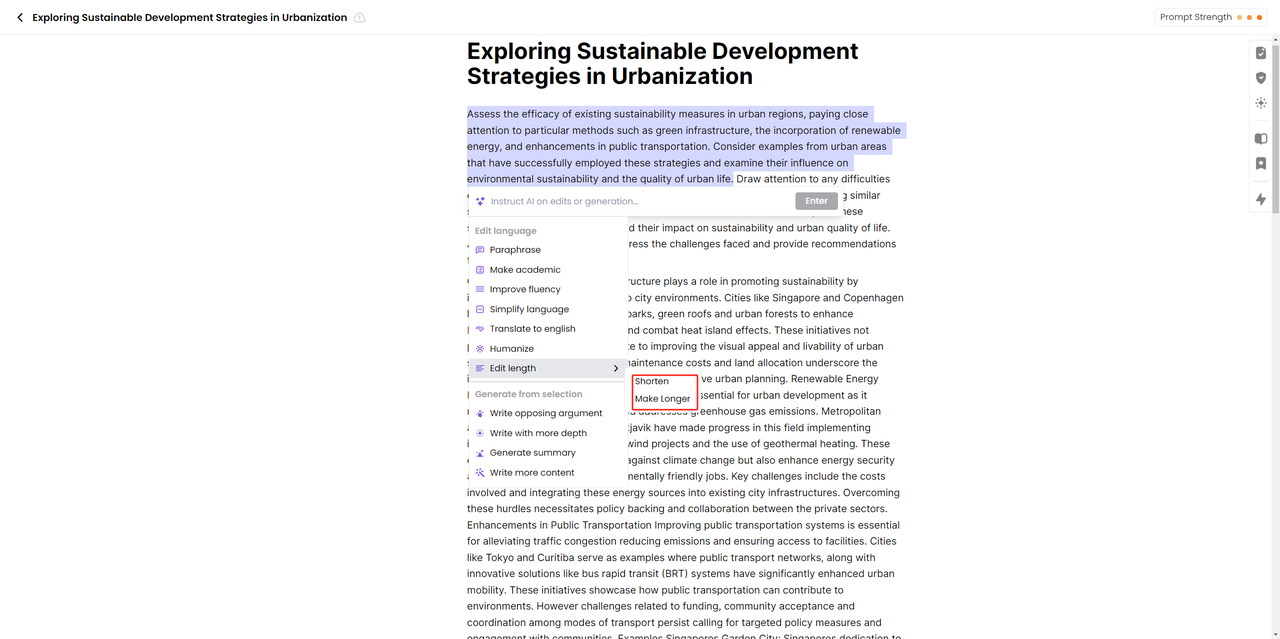Open the shield check icon in right sidebar
The height and width of the screenshot is (639, 1280).
pos(1261,78)
